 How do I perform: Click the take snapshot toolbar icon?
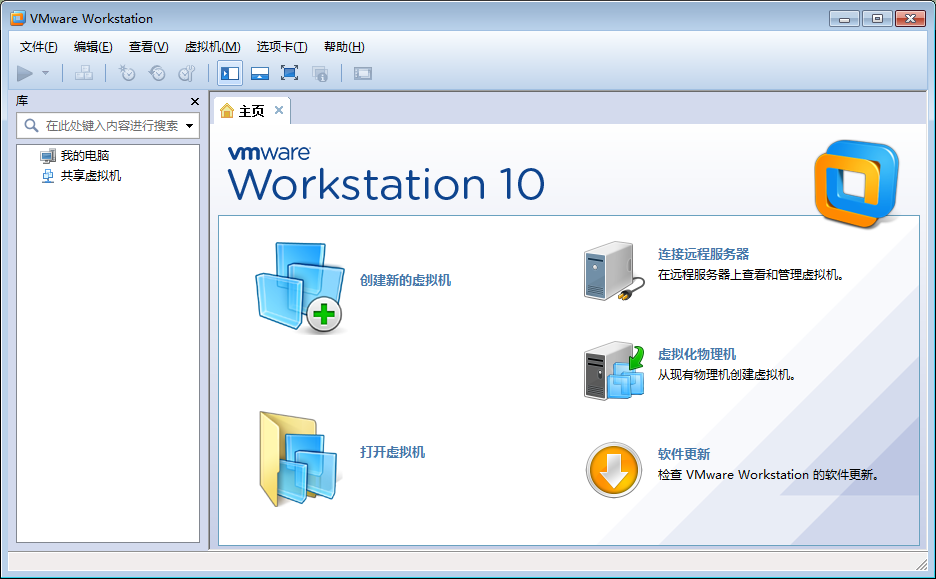pyautogui.click(x=127, y=73)
